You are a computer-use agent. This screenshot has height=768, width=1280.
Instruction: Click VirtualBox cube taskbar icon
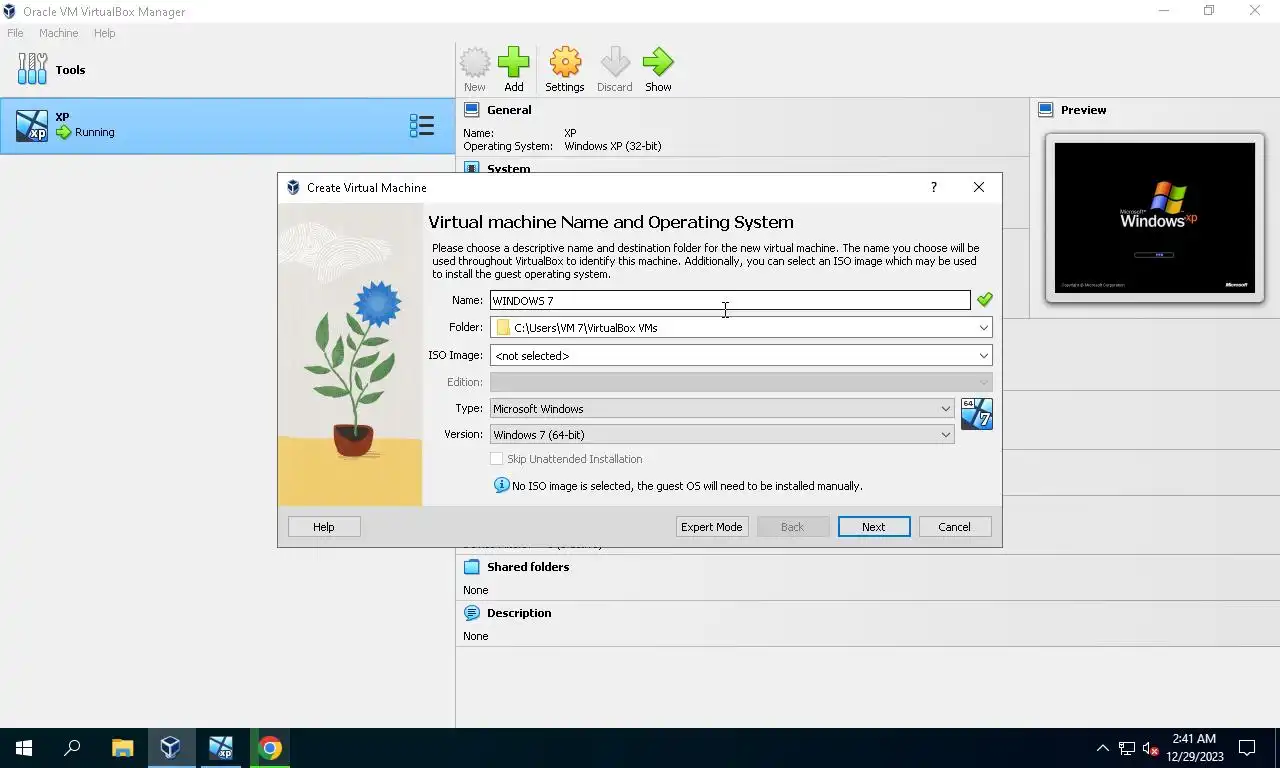click(170, 748)
